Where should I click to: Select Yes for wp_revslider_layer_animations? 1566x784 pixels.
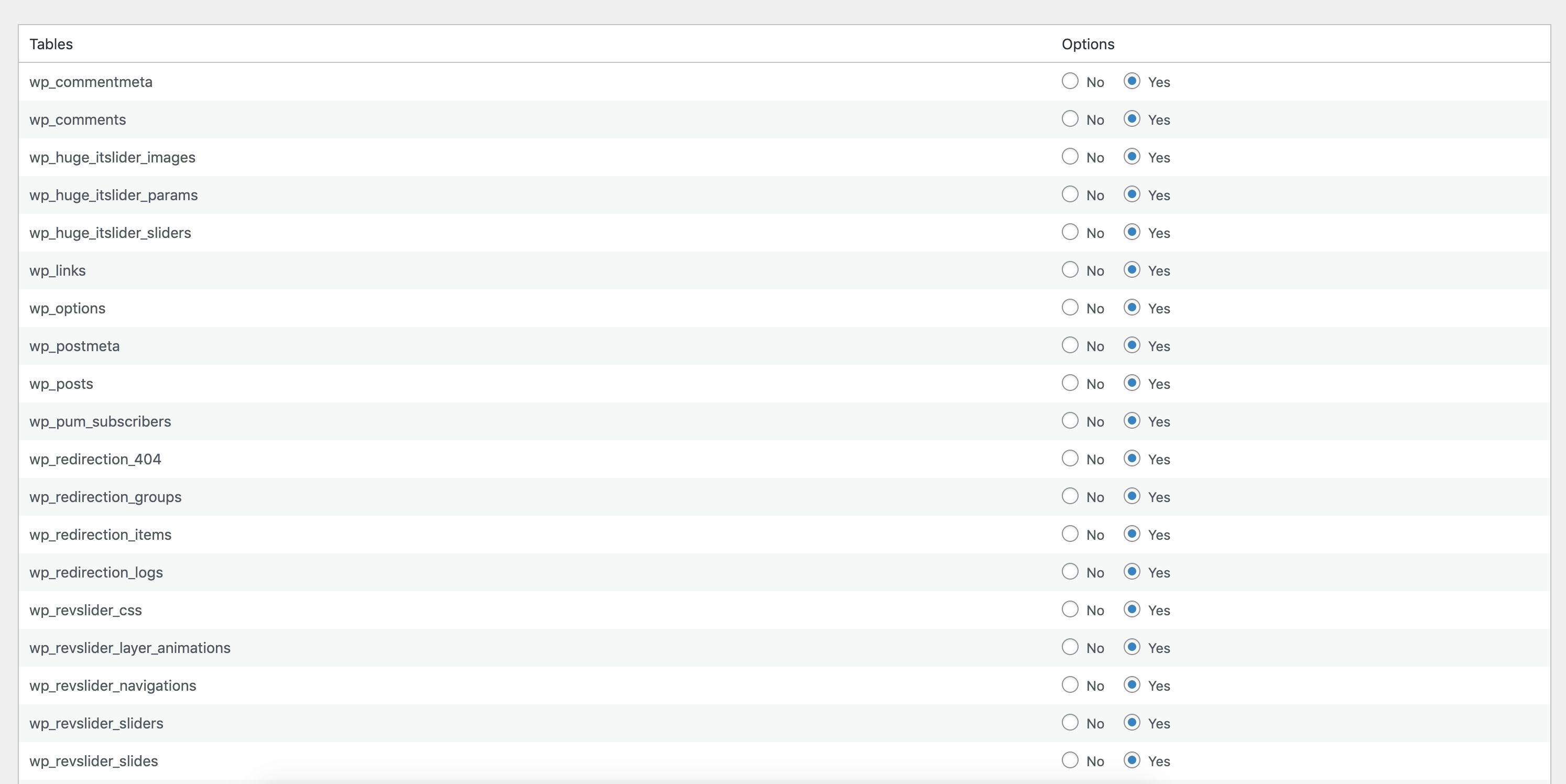click(1132, 646)
